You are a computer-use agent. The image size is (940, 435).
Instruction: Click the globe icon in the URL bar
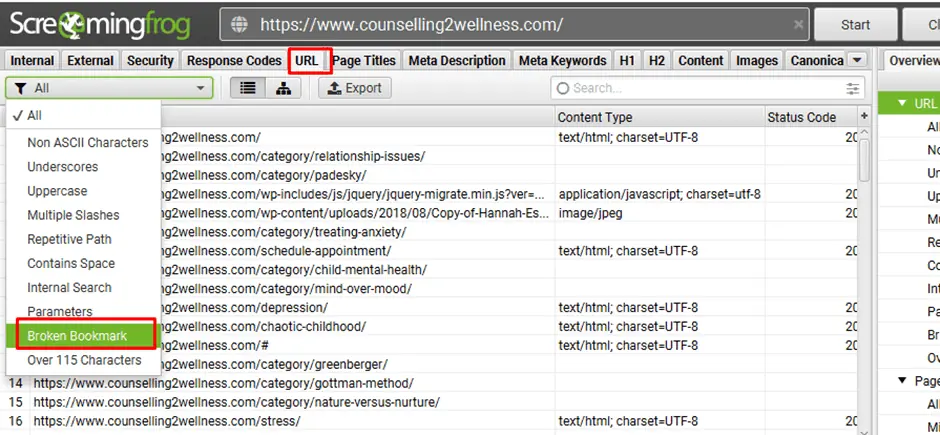click(239, 25)
